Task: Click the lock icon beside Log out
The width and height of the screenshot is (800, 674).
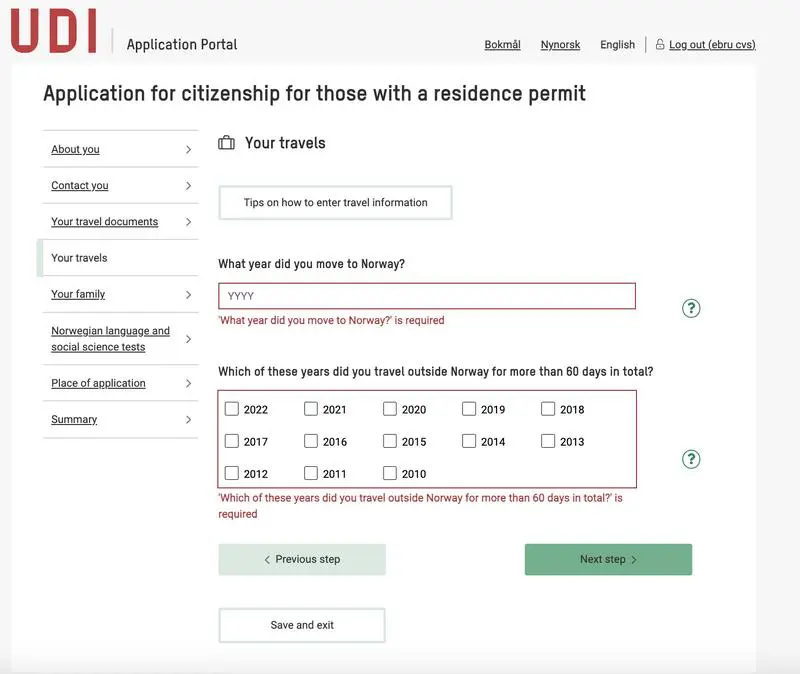Action: coord(660,45)
